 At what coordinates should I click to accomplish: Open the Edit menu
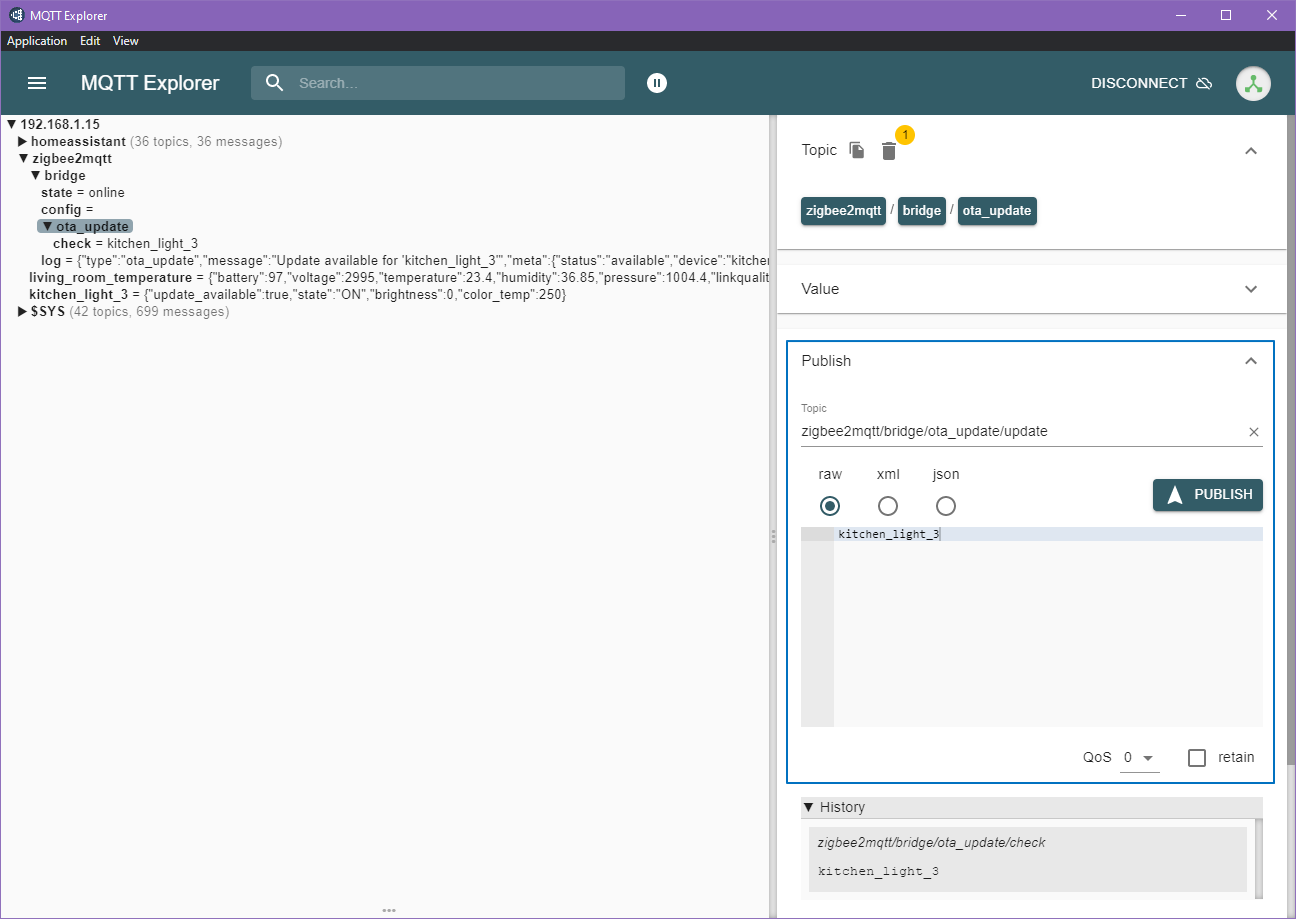pos(90,41)
